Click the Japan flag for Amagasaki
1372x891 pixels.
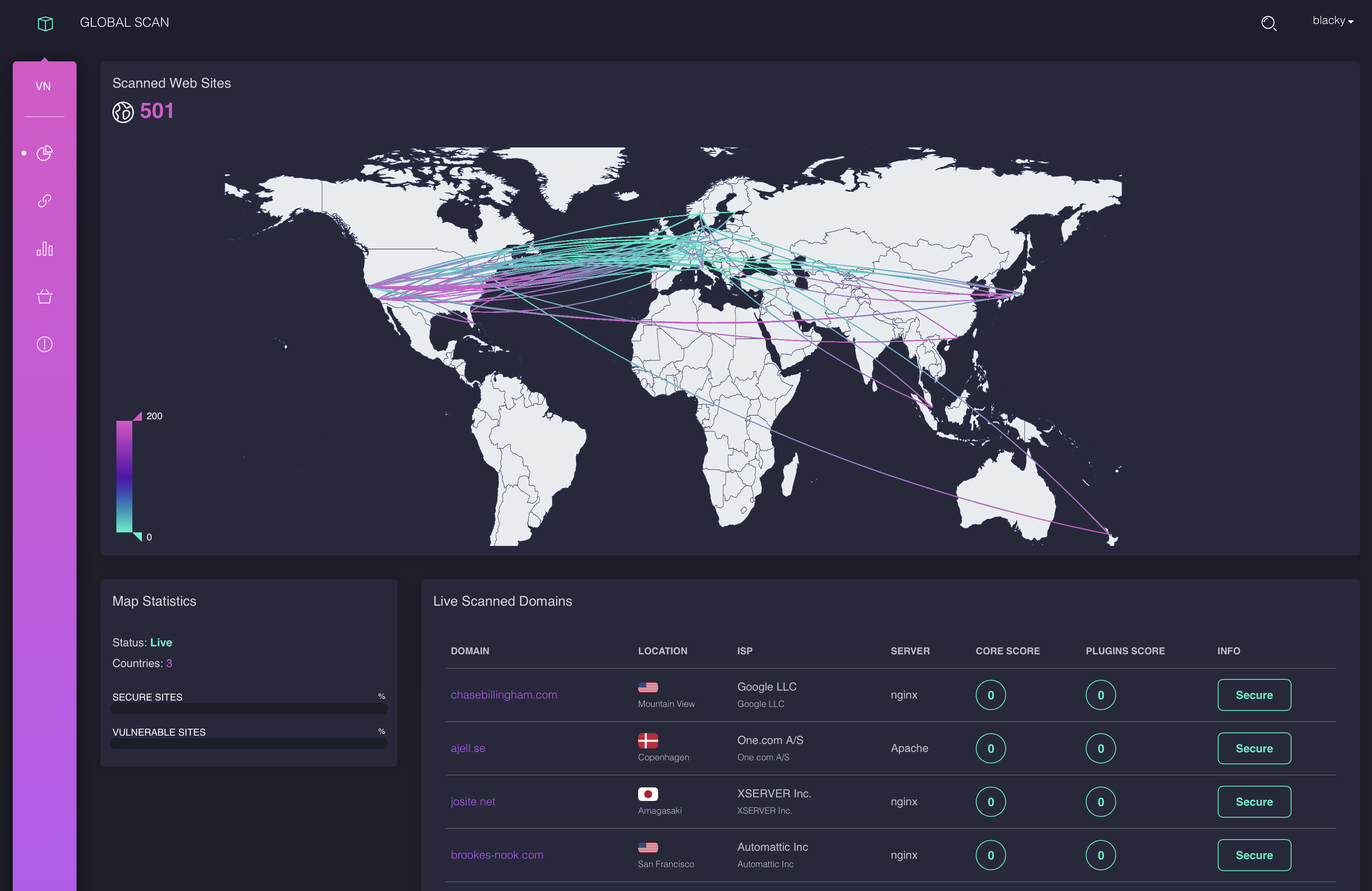click(x=648, y=794)
